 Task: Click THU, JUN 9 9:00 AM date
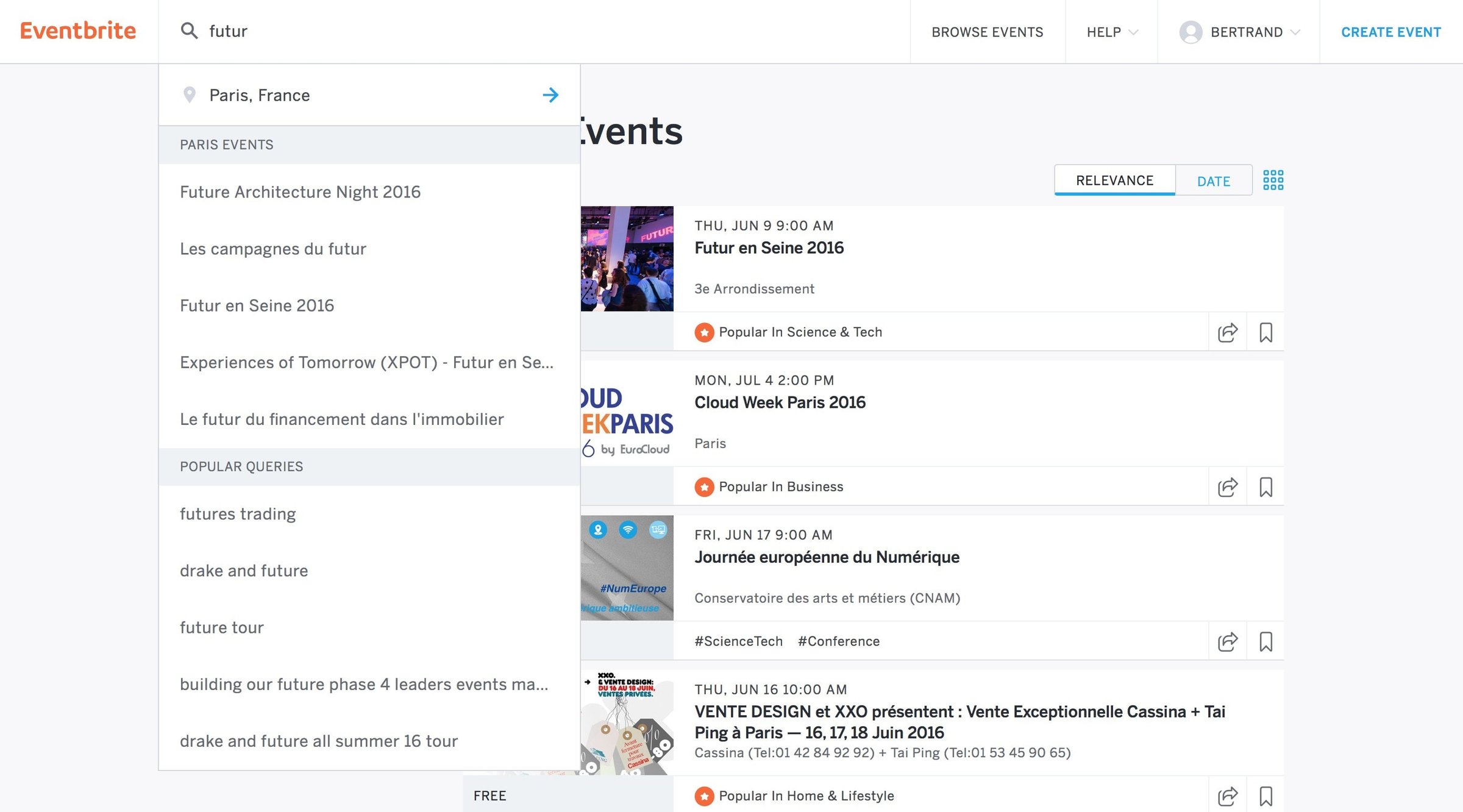pyautogui.click(x=764, y=226)
